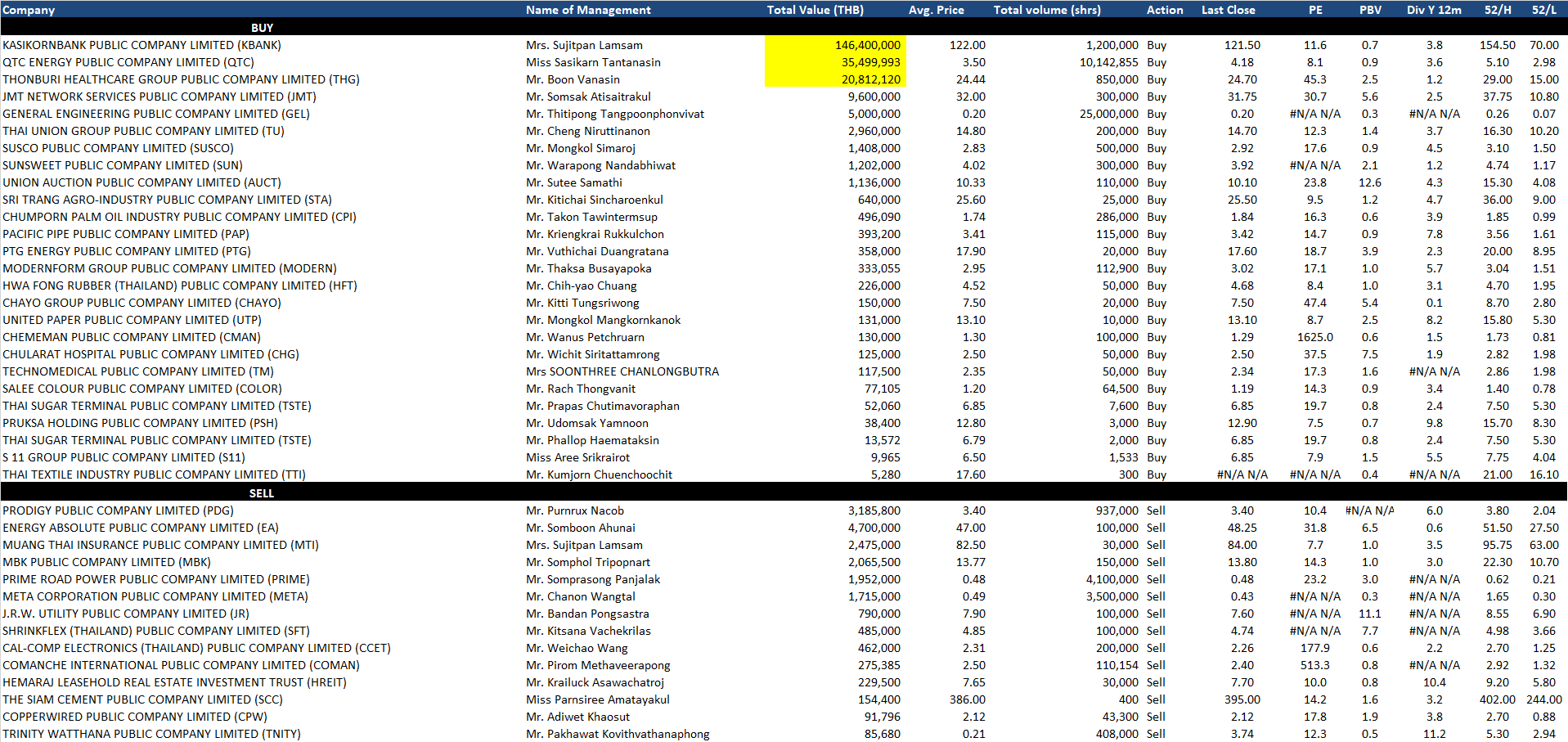The image size is (1568, 742).
Task: Click the Miss Aree Srikrairot cell
Action: coord(577,457)
